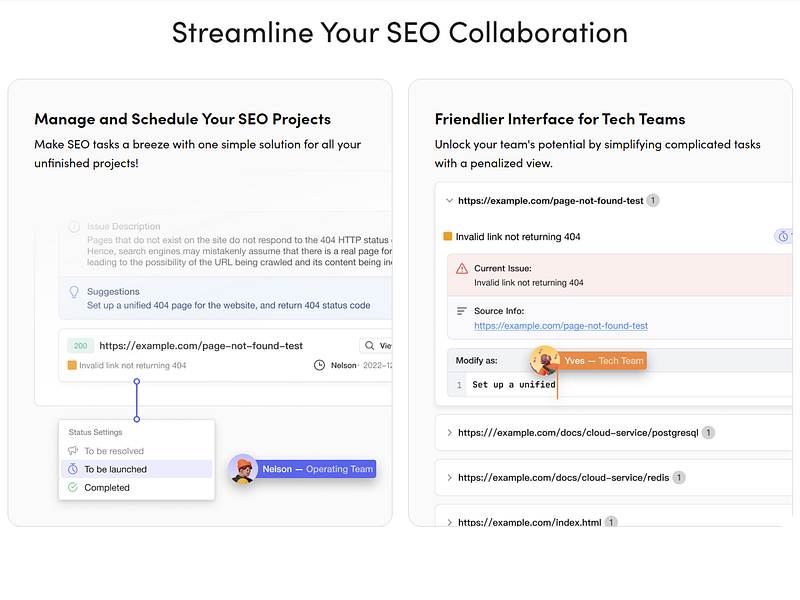Click the orange square in the right panel issue row

coord(447,236)
